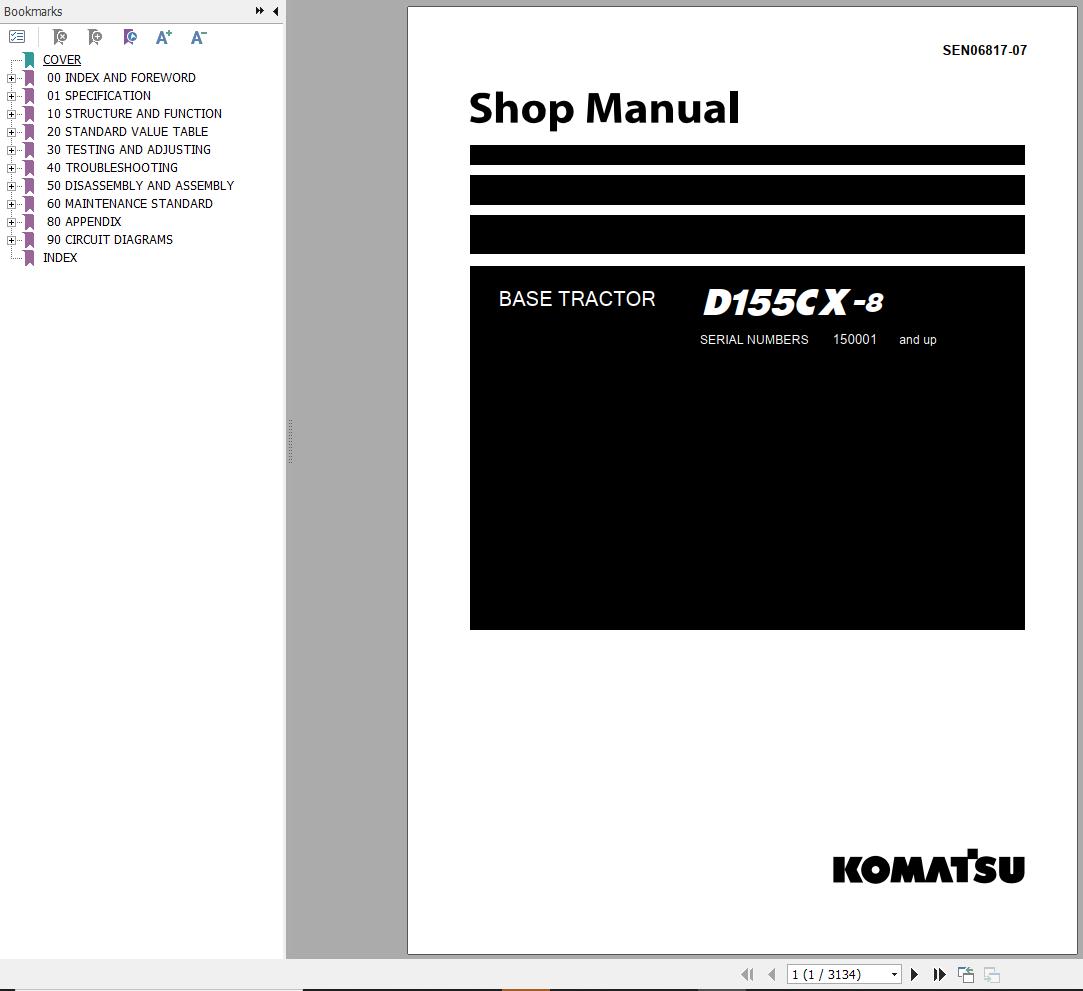The height and width of the screenshot is (991, 1083).
Task: Open the page number dropdown
Action: coord(895,973)
